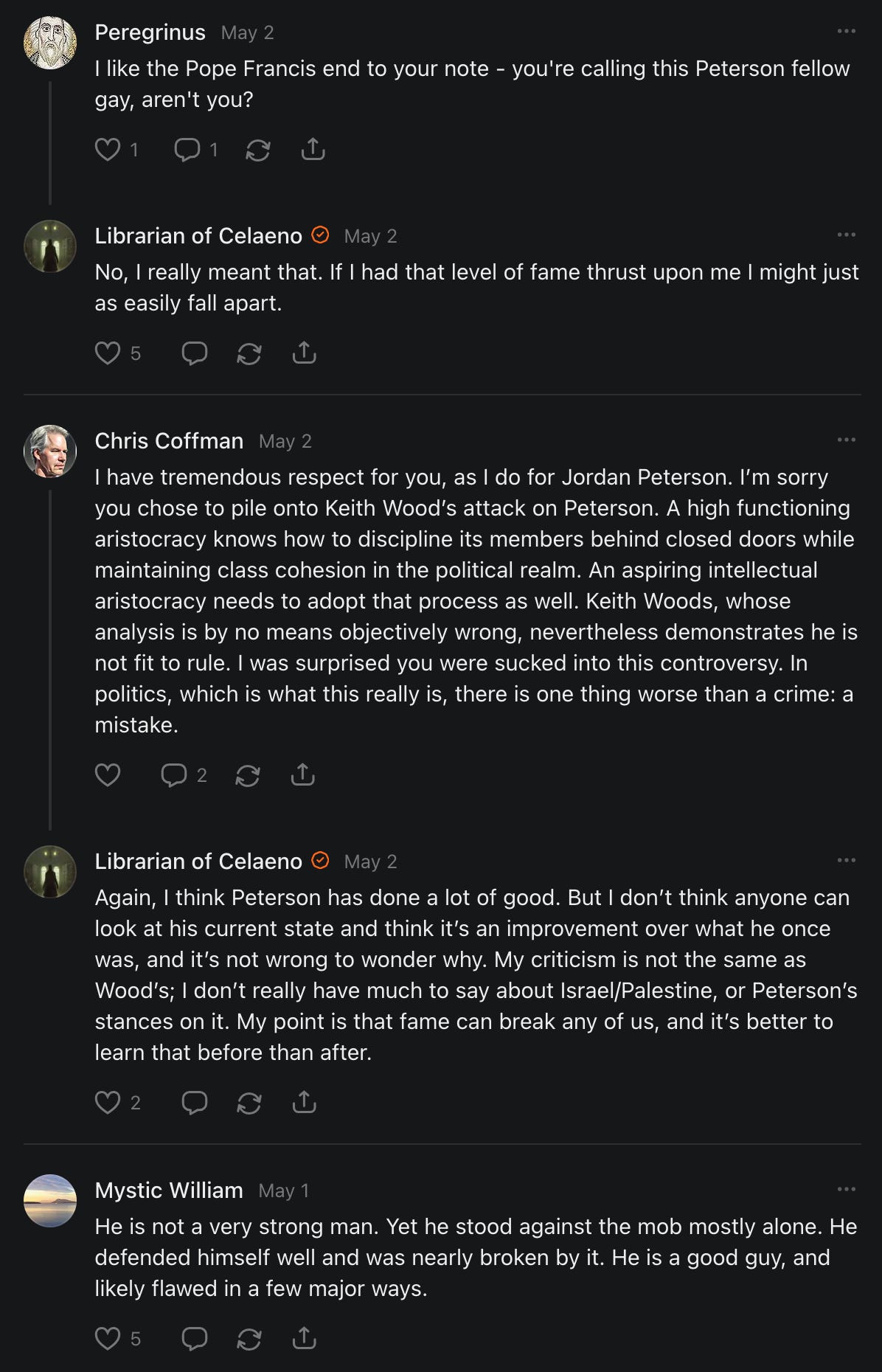Click Peregrinus username link

click(x=150, y=32)
